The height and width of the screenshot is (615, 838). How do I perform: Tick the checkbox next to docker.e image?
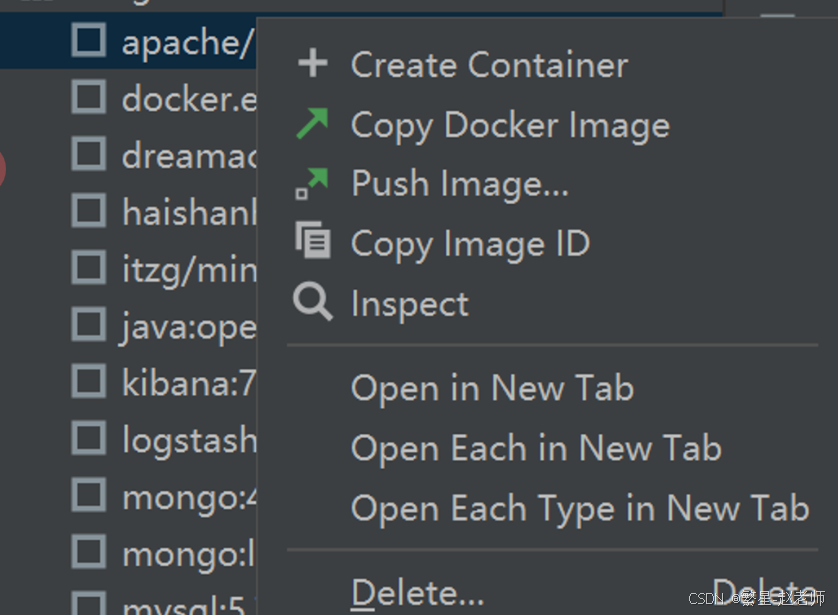(x=89, y=98)
